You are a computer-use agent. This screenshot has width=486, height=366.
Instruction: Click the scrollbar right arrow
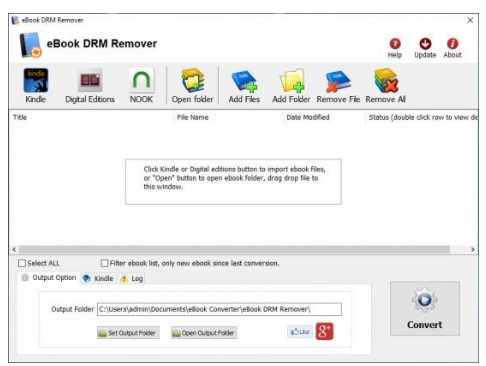(473, 249)
